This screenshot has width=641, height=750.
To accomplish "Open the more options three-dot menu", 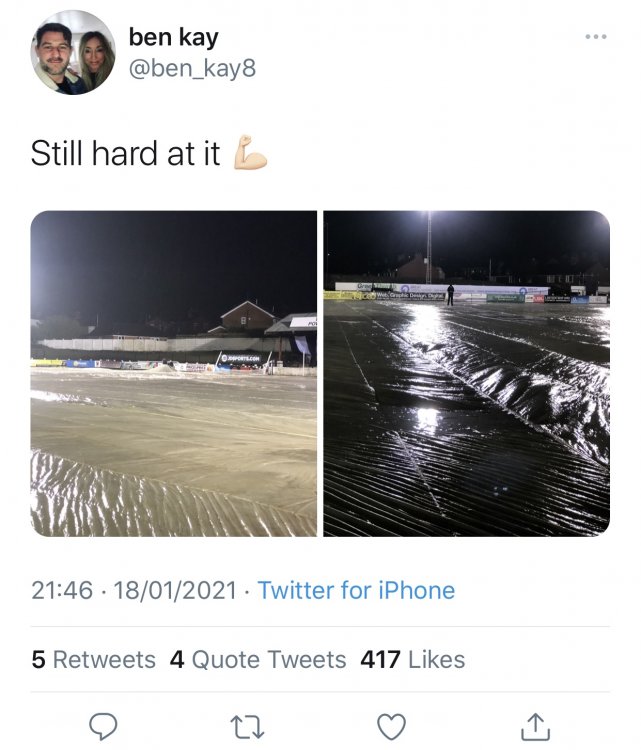I will pyautogui.click(x=597, y=37).
